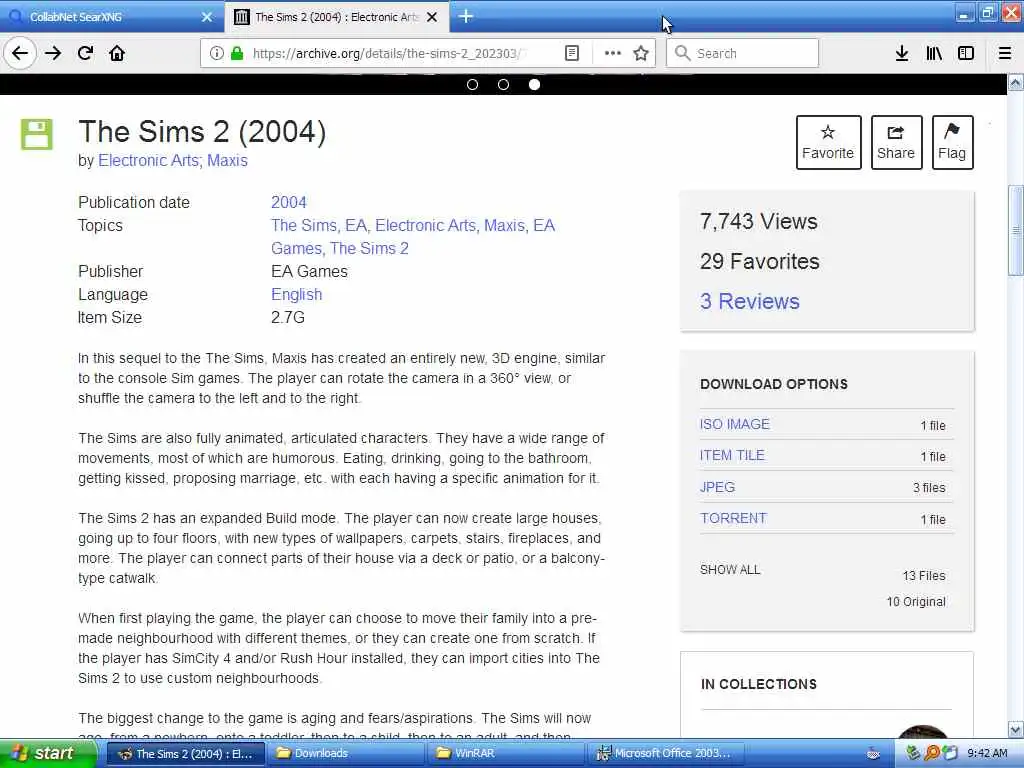Open the Firefox hamburger menu
This screenshot has width=1024, height=768.
[x=1005, y=54]
